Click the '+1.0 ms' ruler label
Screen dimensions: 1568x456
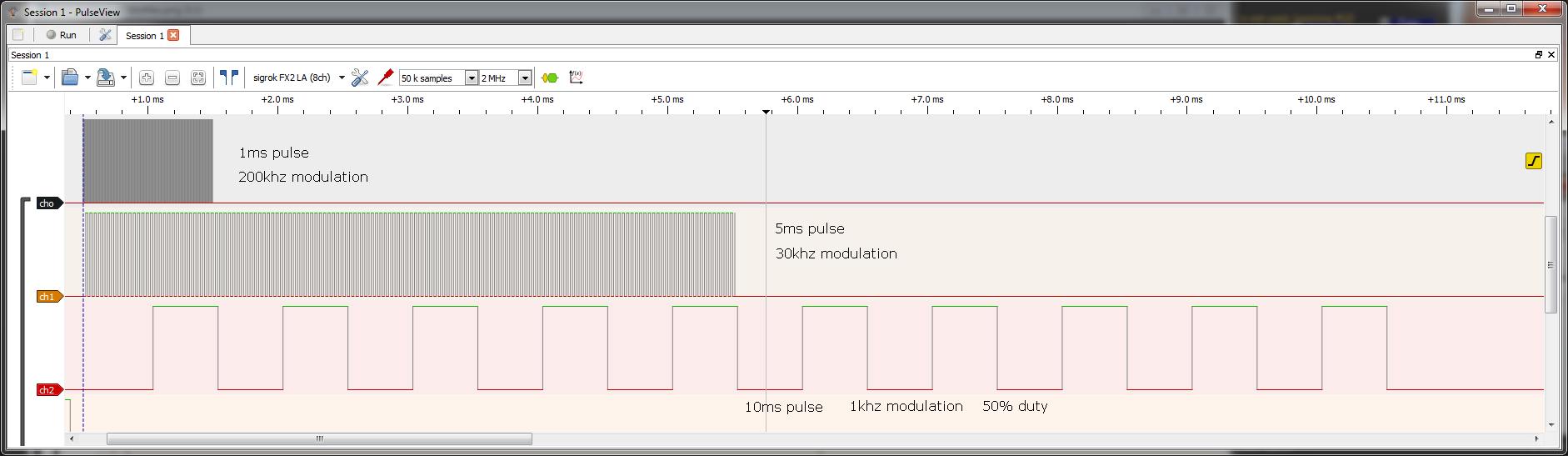(x=147, y=99)
